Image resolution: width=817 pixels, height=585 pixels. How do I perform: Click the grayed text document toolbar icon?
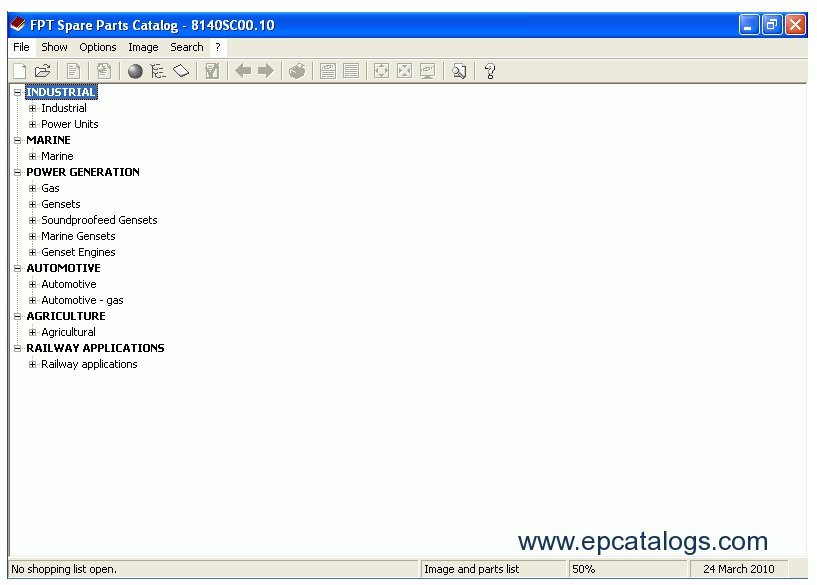tap(73, 71)
